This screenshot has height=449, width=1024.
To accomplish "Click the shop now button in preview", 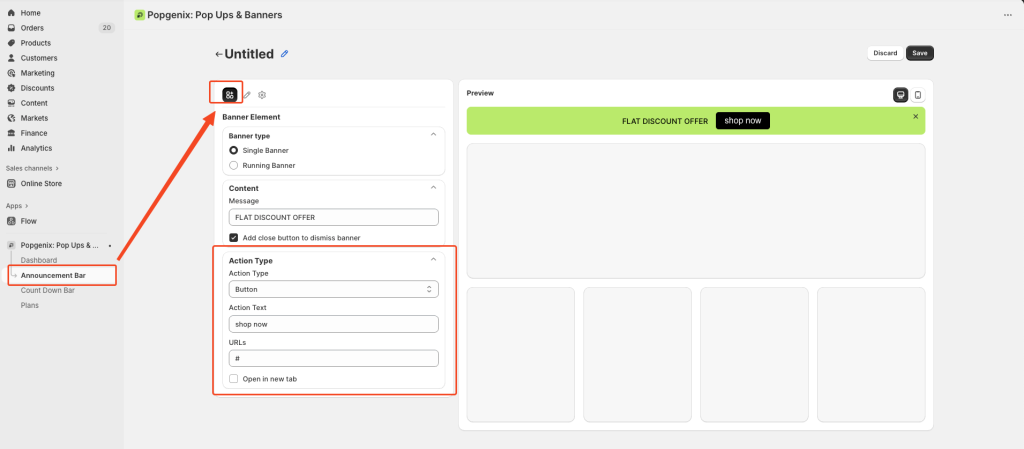I will 743,121.
